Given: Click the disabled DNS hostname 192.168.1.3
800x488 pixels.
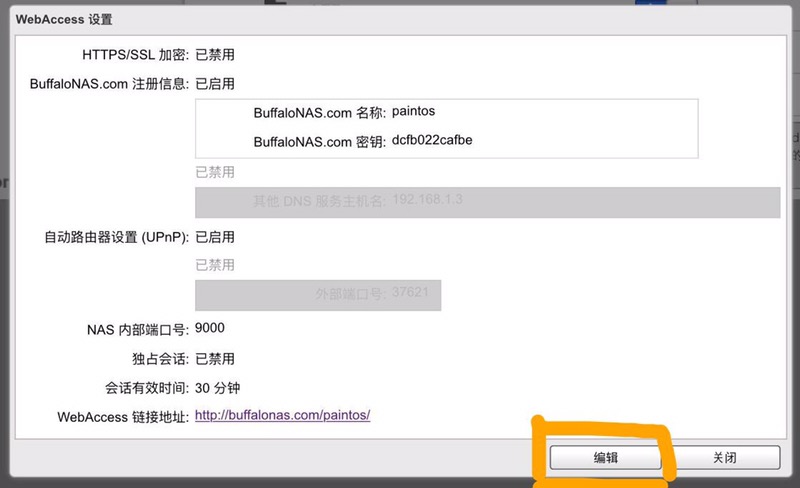Looking at the screenshot, I should click(428, 199).
